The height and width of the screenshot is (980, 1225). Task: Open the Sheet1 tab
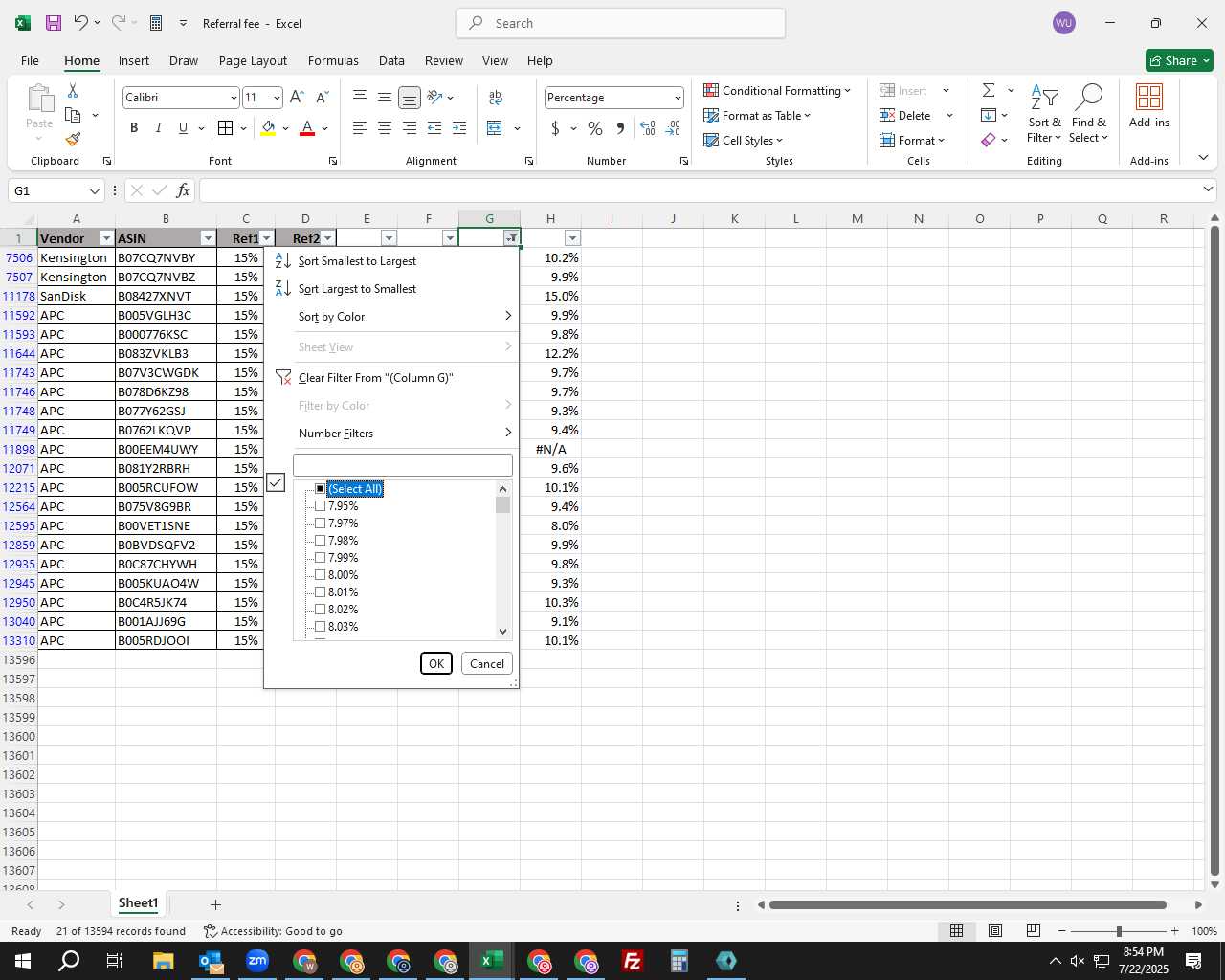(x=138, y=903)
